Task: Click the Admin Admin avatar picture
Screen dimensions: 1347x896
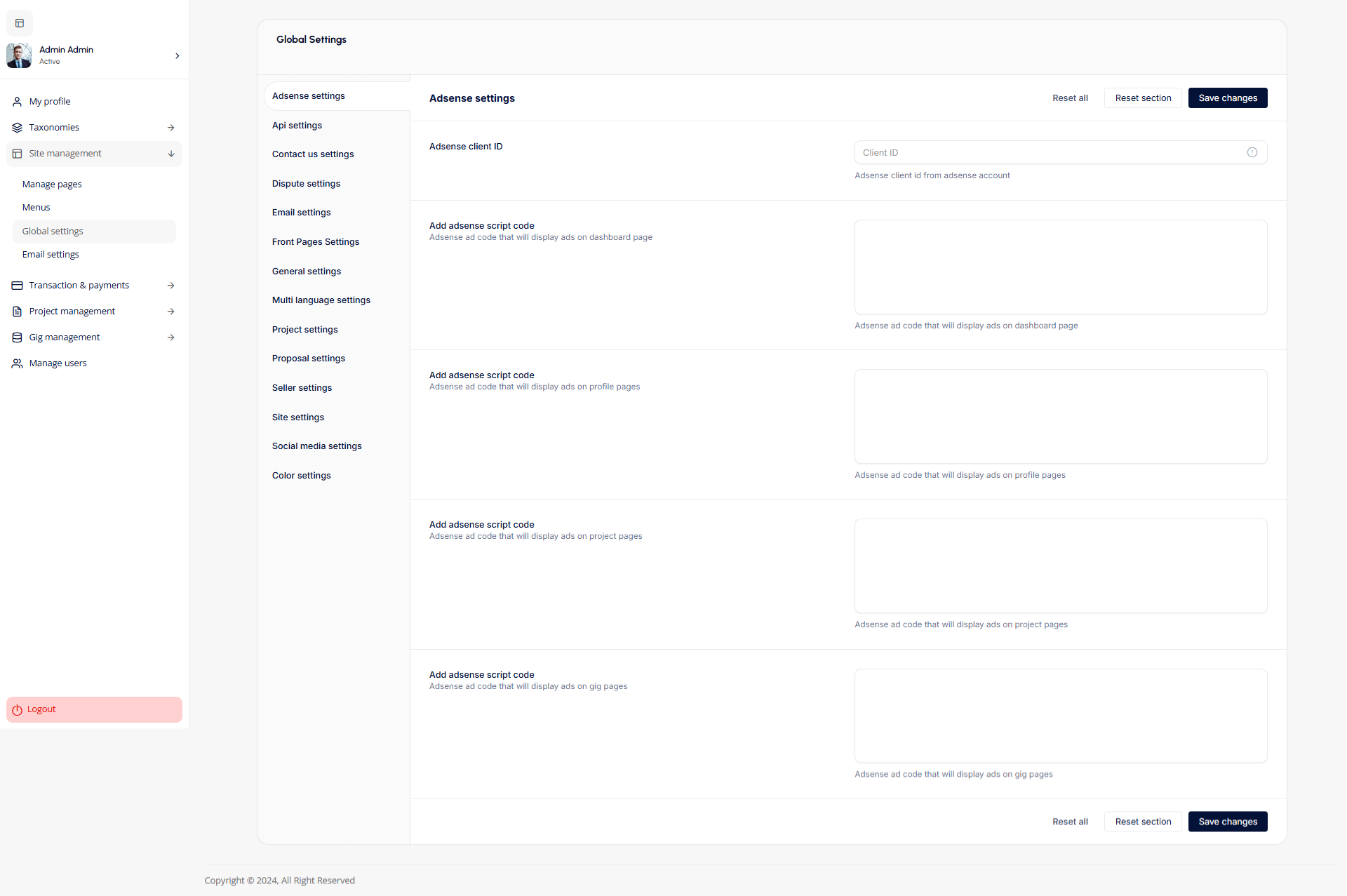Action: (x=19, y=55)
